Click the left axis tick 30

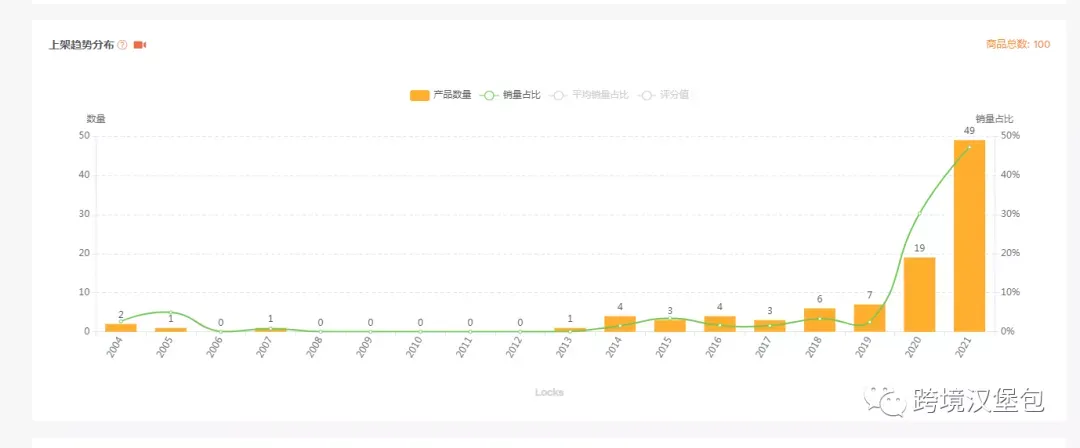click(x=84, y=214)
